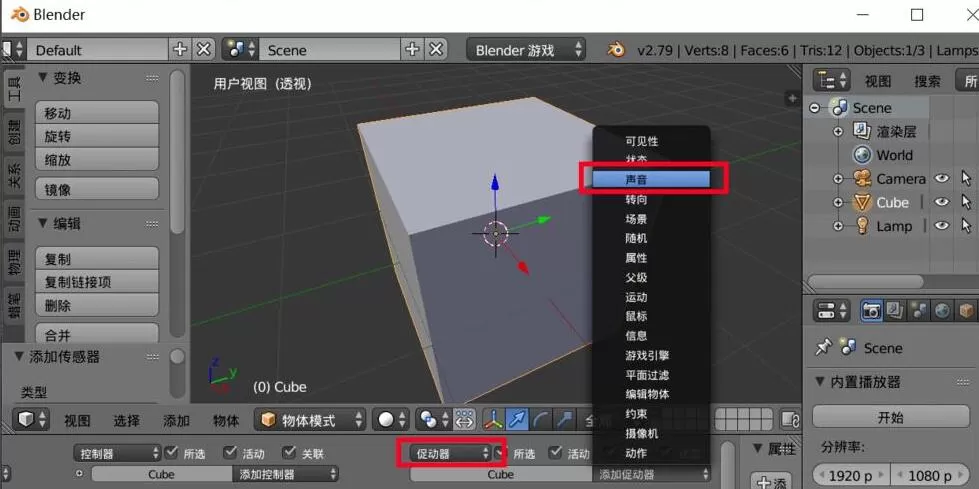Open the viewport shading sphere selector

391,420
